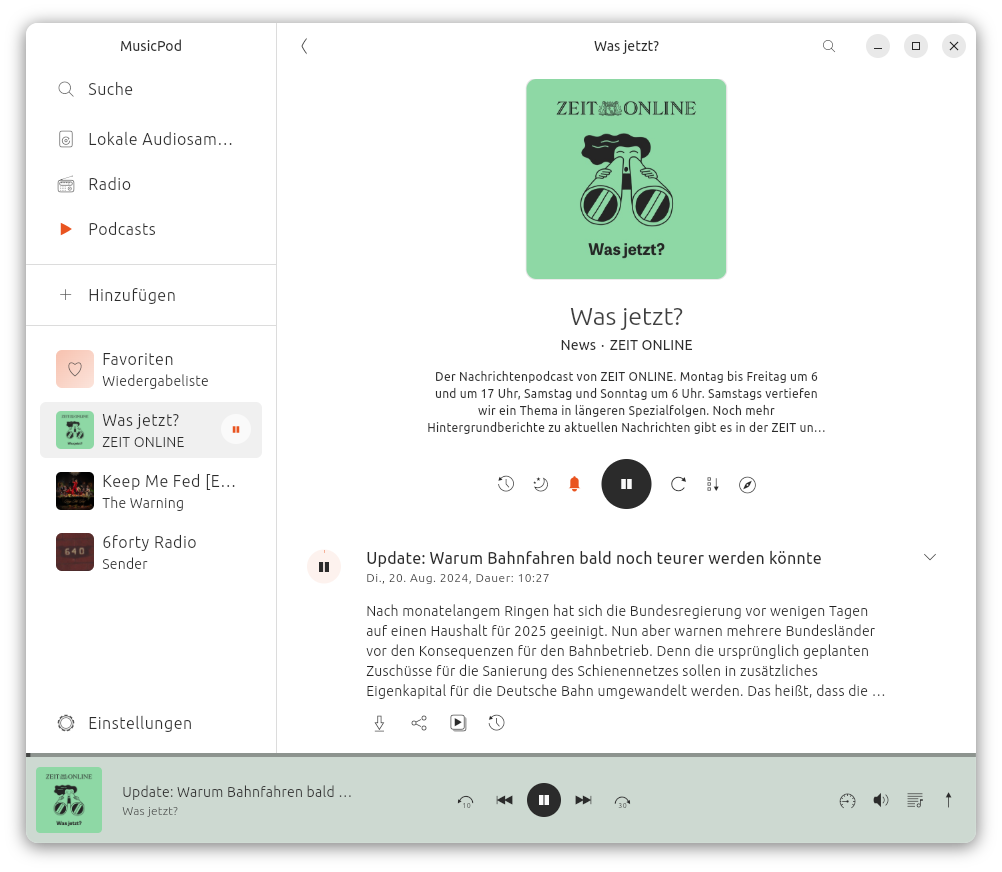Skip forward 30 seconds

[x=622, y=801]
